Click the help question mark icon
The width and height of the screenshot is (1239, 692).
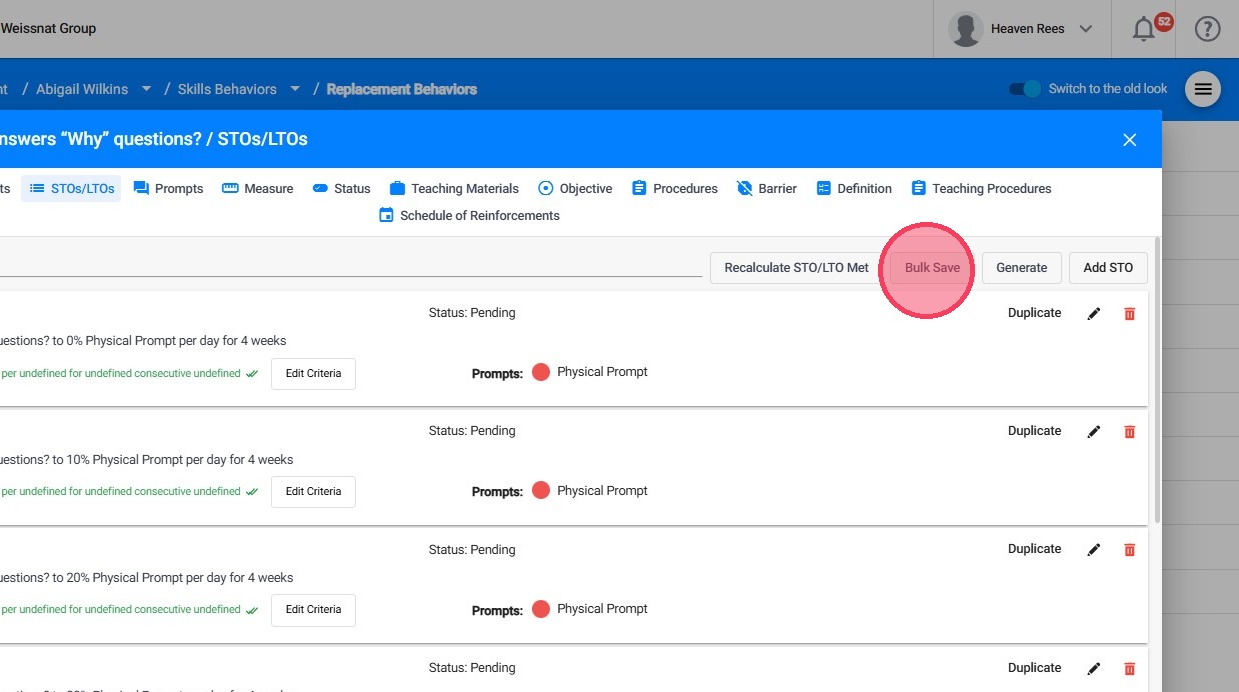coord(1207,29)
